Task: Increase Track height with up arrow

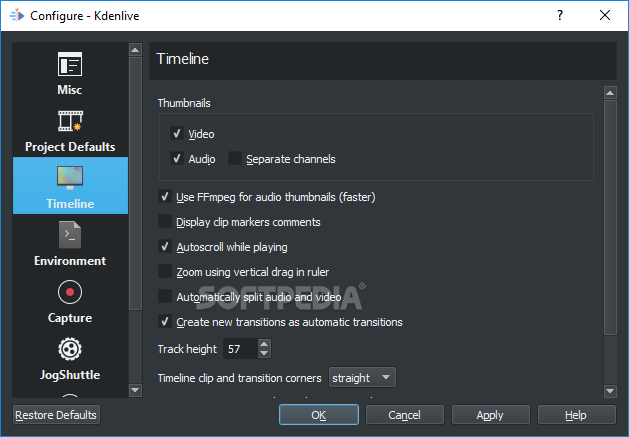Action: coord(264,344)
